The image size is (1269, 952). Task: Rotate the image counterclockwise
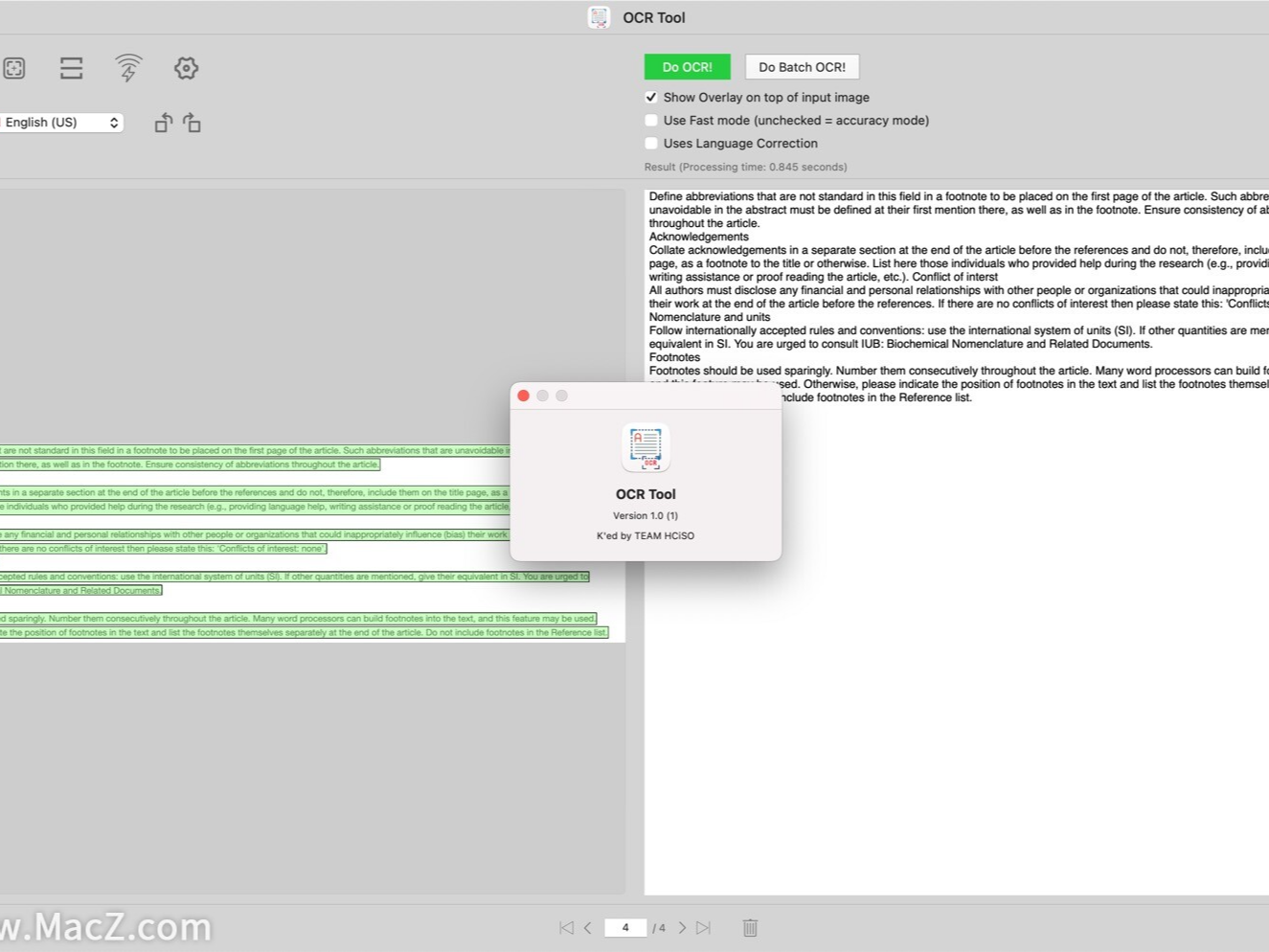[x=163, y=122]
